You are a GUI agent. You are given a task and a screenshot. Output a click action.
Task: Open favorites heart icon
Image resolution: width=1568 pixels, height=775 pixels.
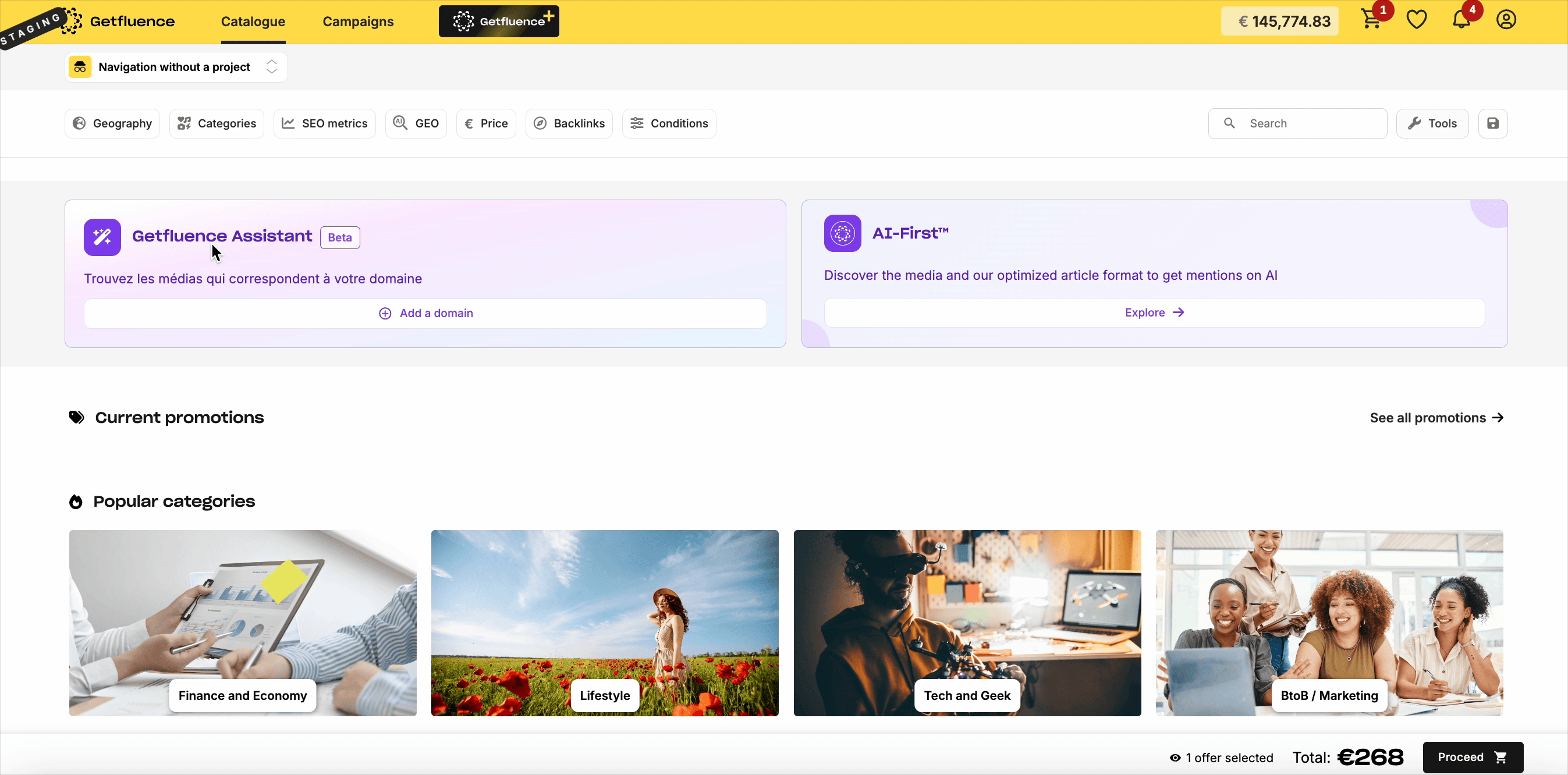pyautogui.click(x=1417, y=20)
